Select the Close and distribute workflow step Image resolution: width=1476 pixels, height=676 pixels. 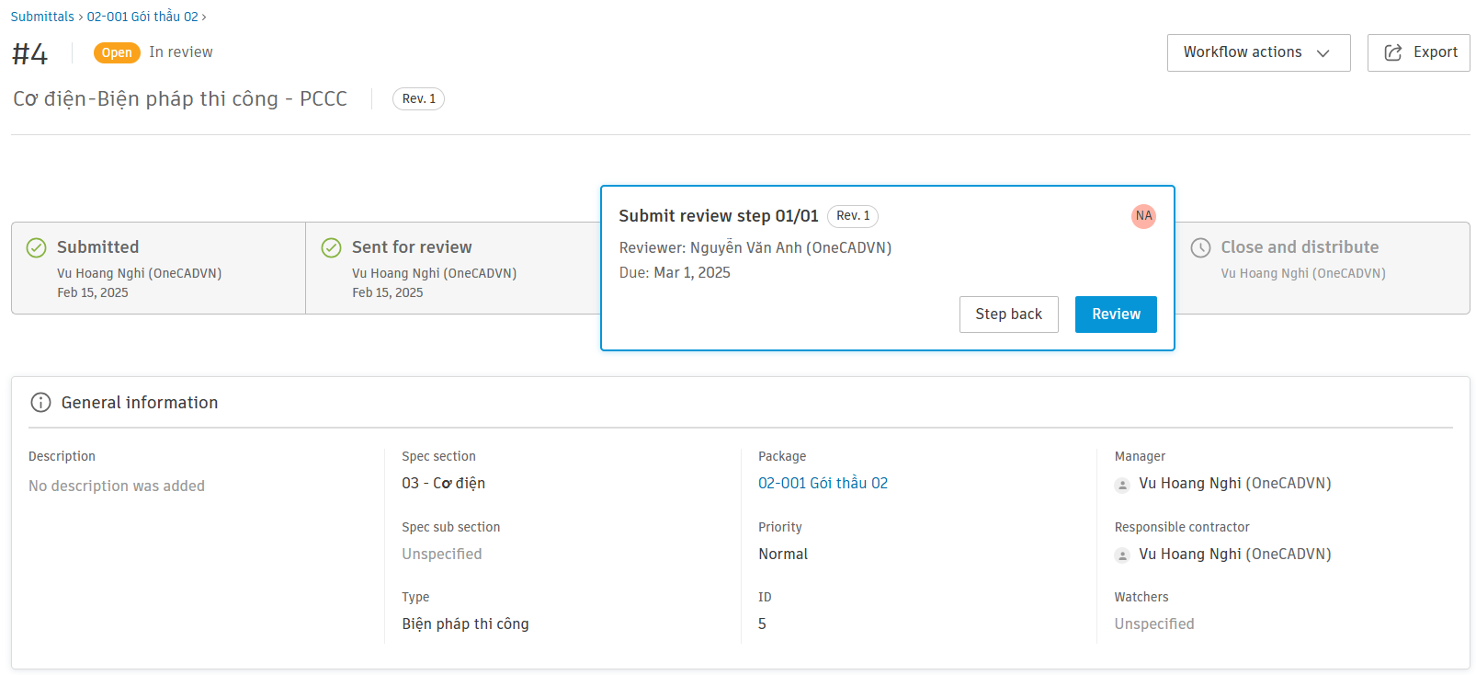1322,268
